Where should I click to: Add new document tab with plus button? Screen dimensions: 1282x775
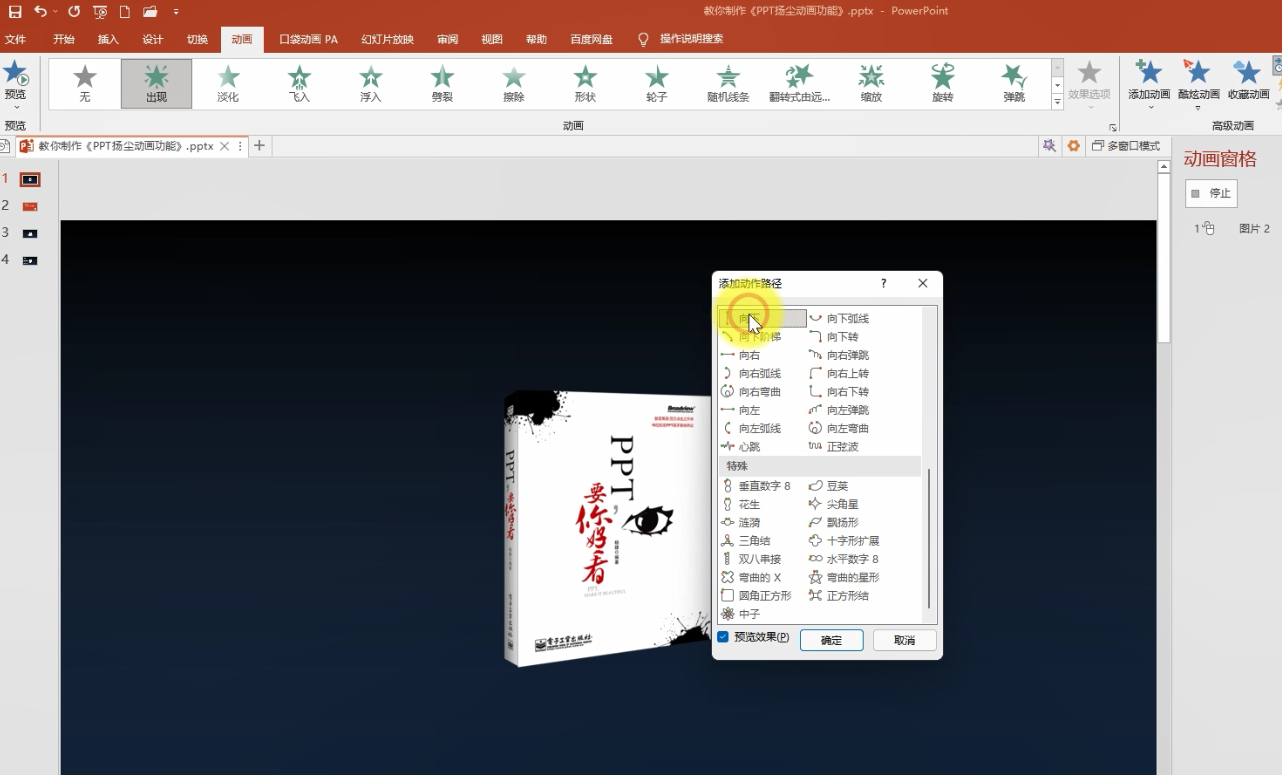click(x=259, y=146)
